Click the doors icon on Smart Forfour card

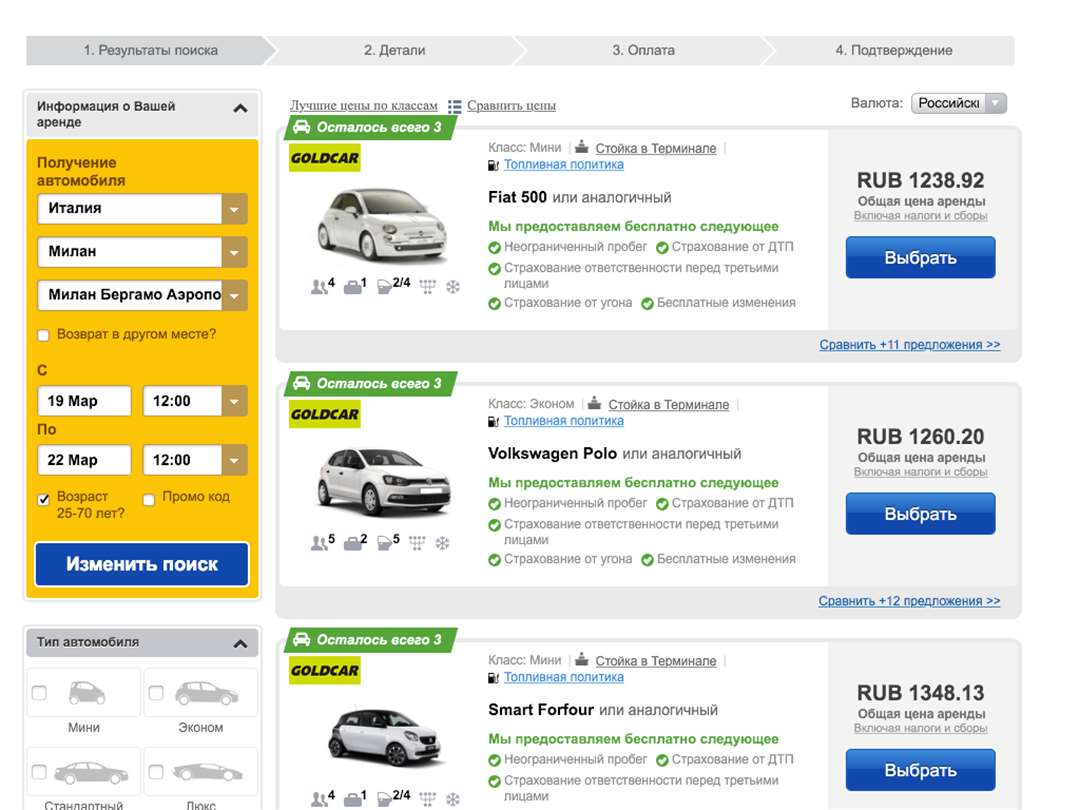(x=384, y=799)
